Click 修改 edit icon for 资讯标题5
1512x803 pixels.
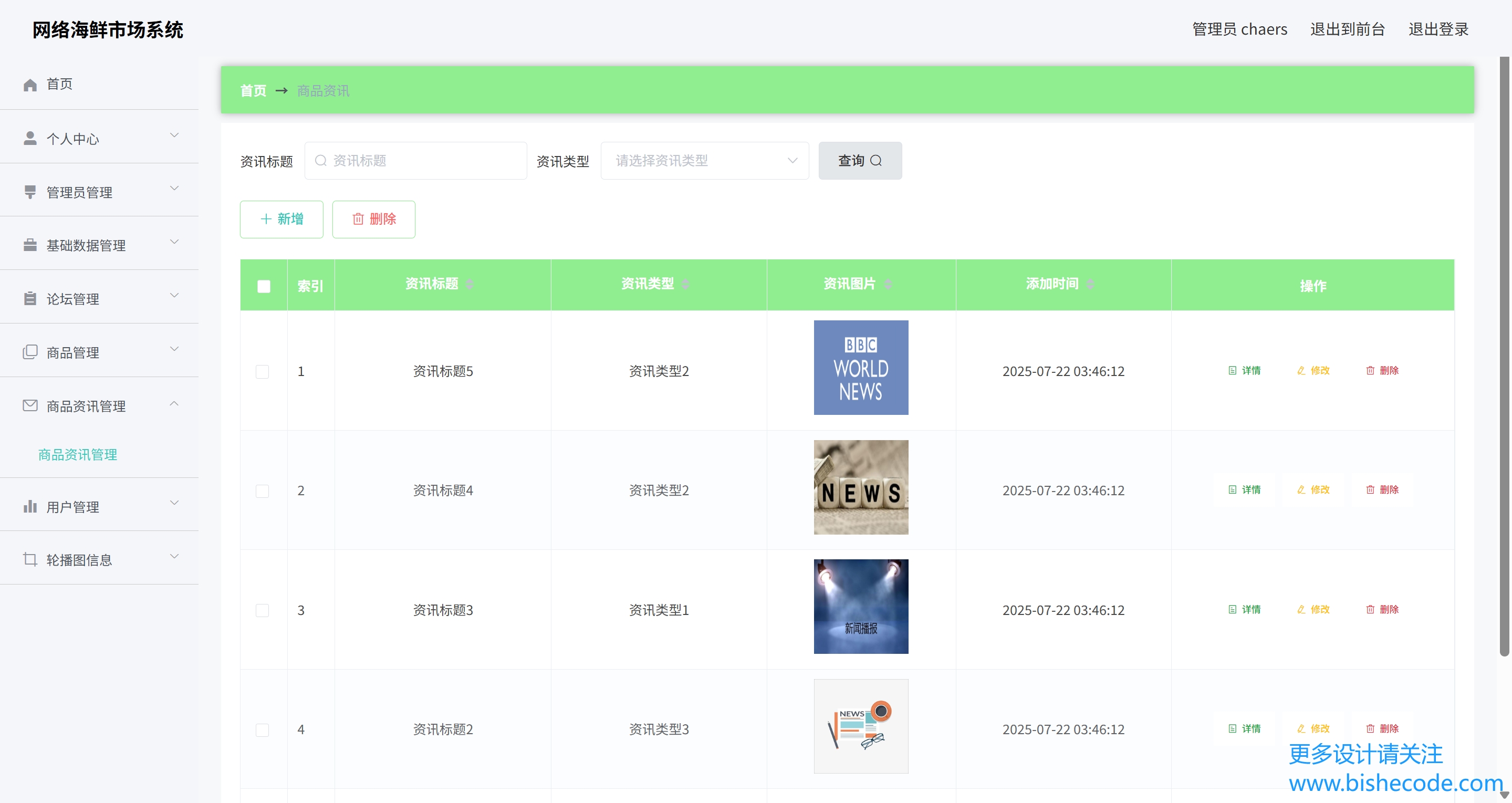pos(1301,371)
